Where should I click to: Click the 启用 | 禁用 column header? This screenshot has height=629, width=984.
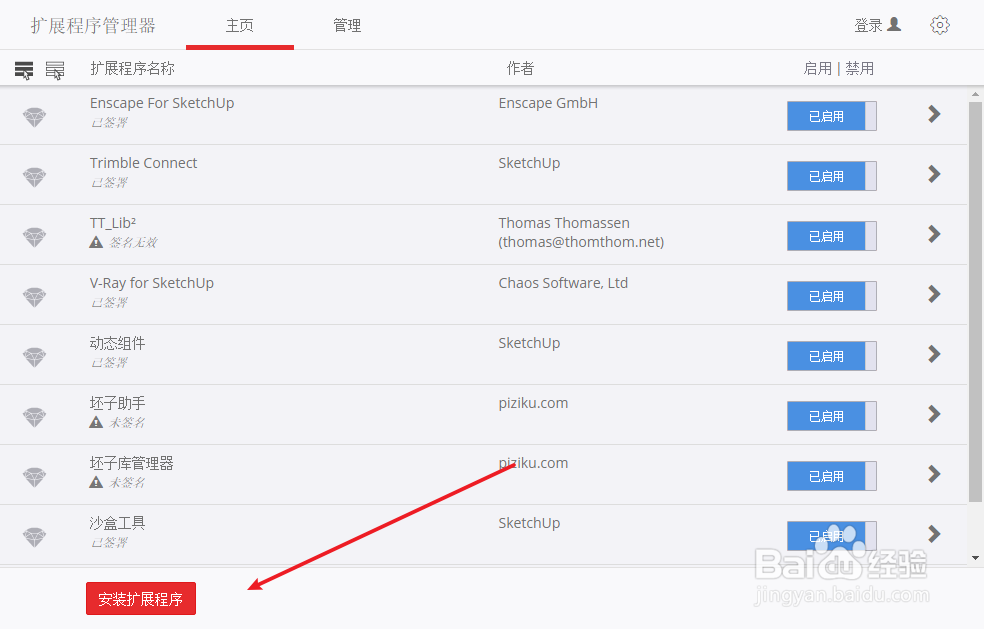point(838,68)
